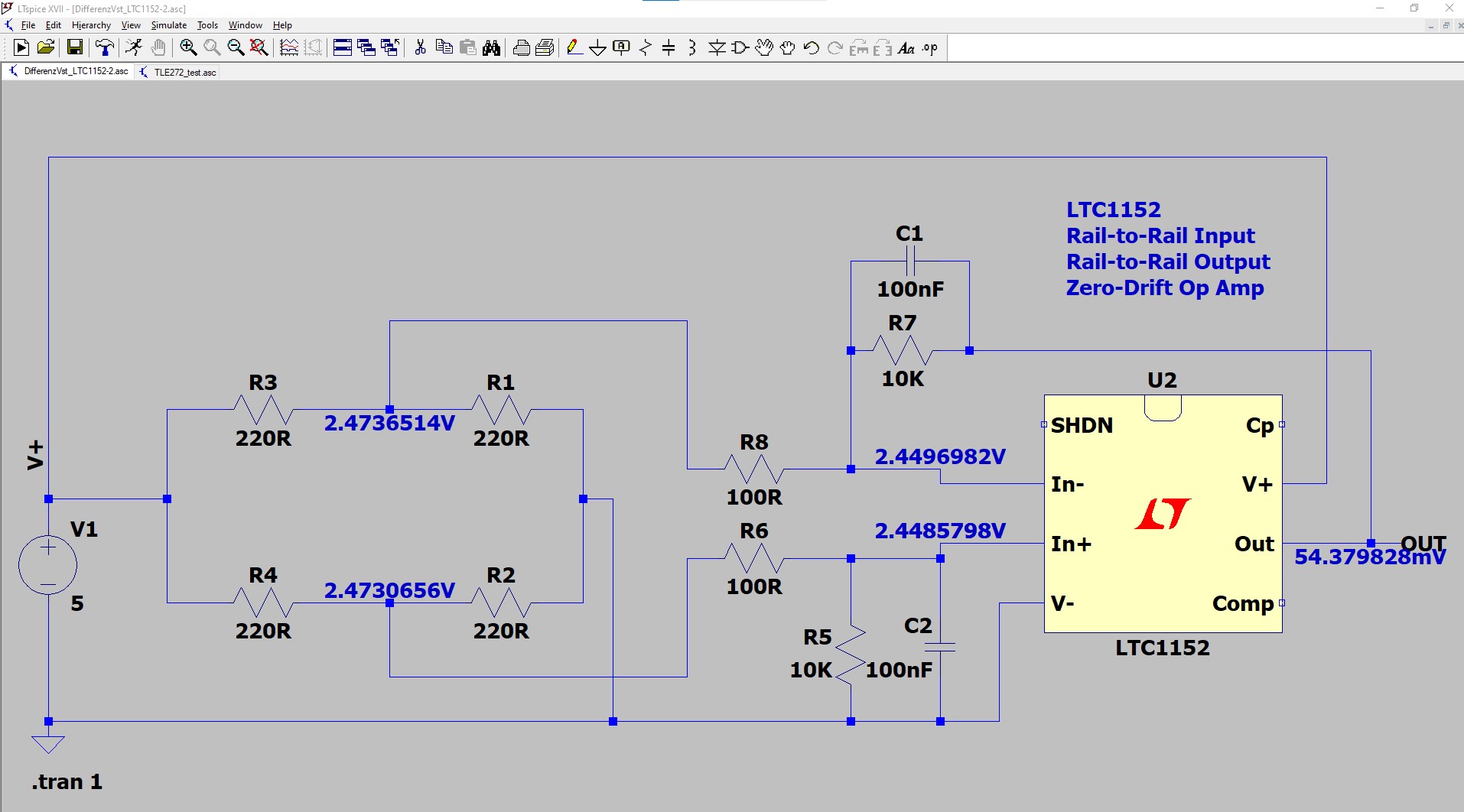The height and width of the screenshot is (812, 1464).
Task: Click the value 5 of source V1
Action: coord(77,603)
